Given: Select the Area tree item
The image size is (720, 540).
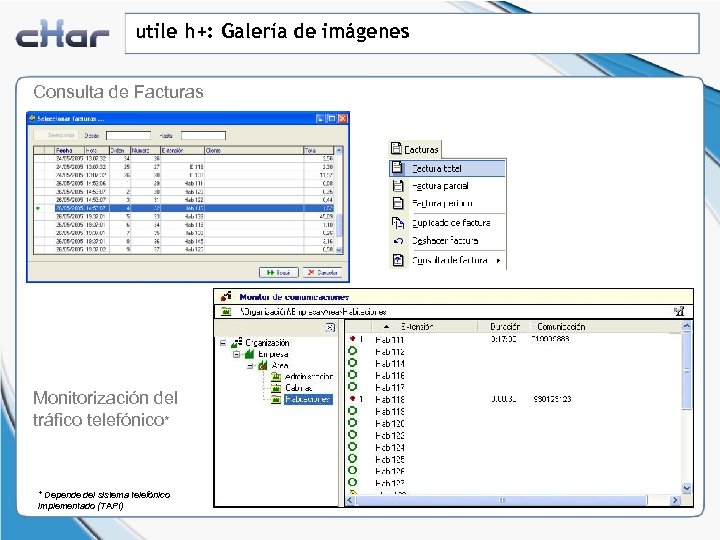Looking at the screenshot, I should tap(280, 366).
